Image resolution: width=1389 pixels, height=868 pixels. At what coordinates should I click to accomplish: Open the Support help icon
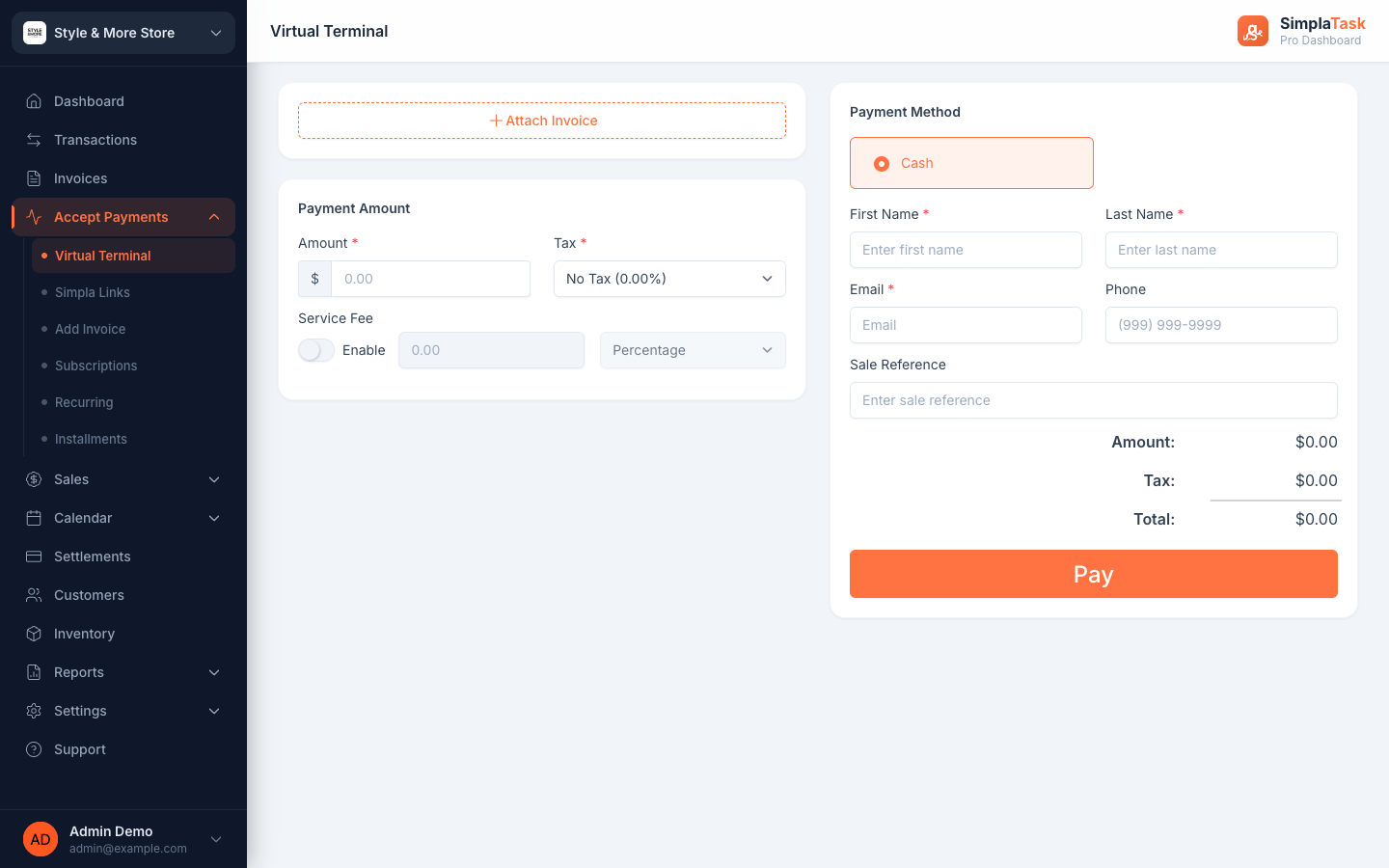click(x=34, y=749)
